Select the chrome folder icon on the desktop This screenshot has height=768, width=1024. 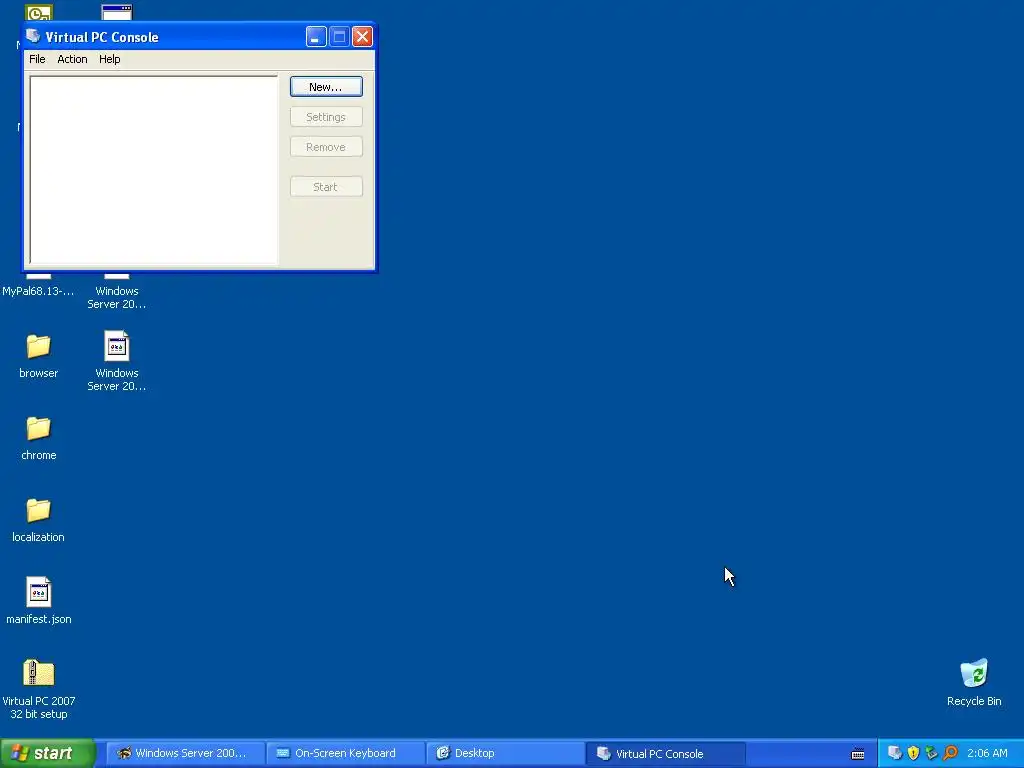click(39, 428)
